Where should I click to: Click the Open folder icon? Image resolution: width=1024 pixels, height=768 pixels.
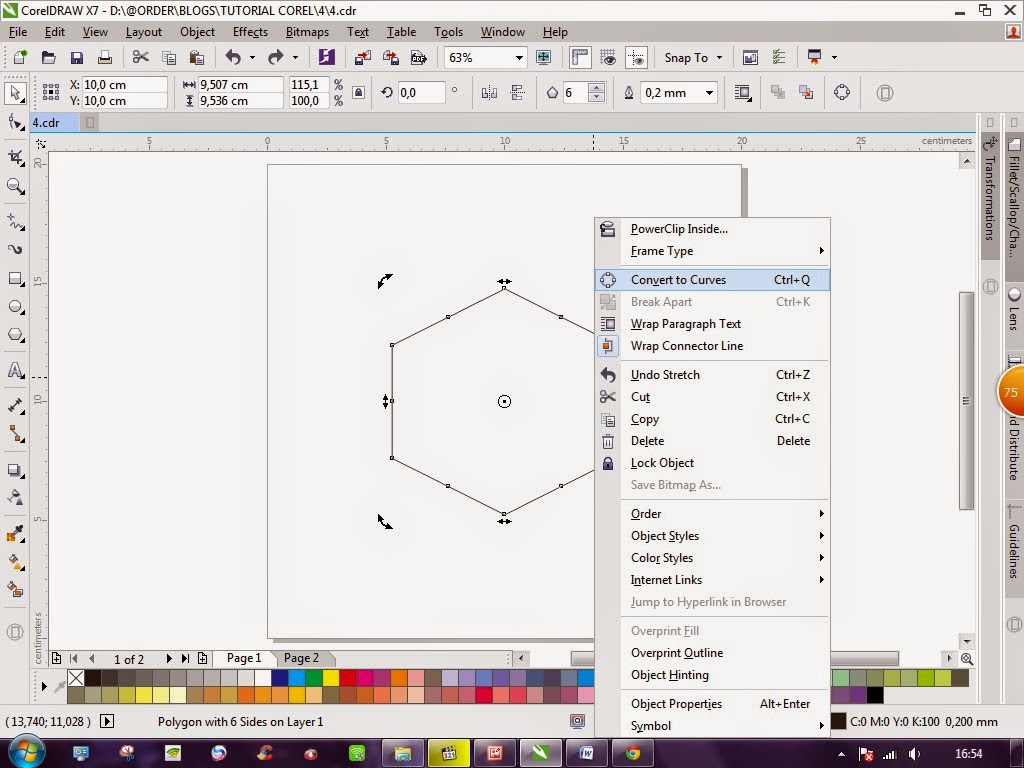pyautogui.click(x=48, y=57)
